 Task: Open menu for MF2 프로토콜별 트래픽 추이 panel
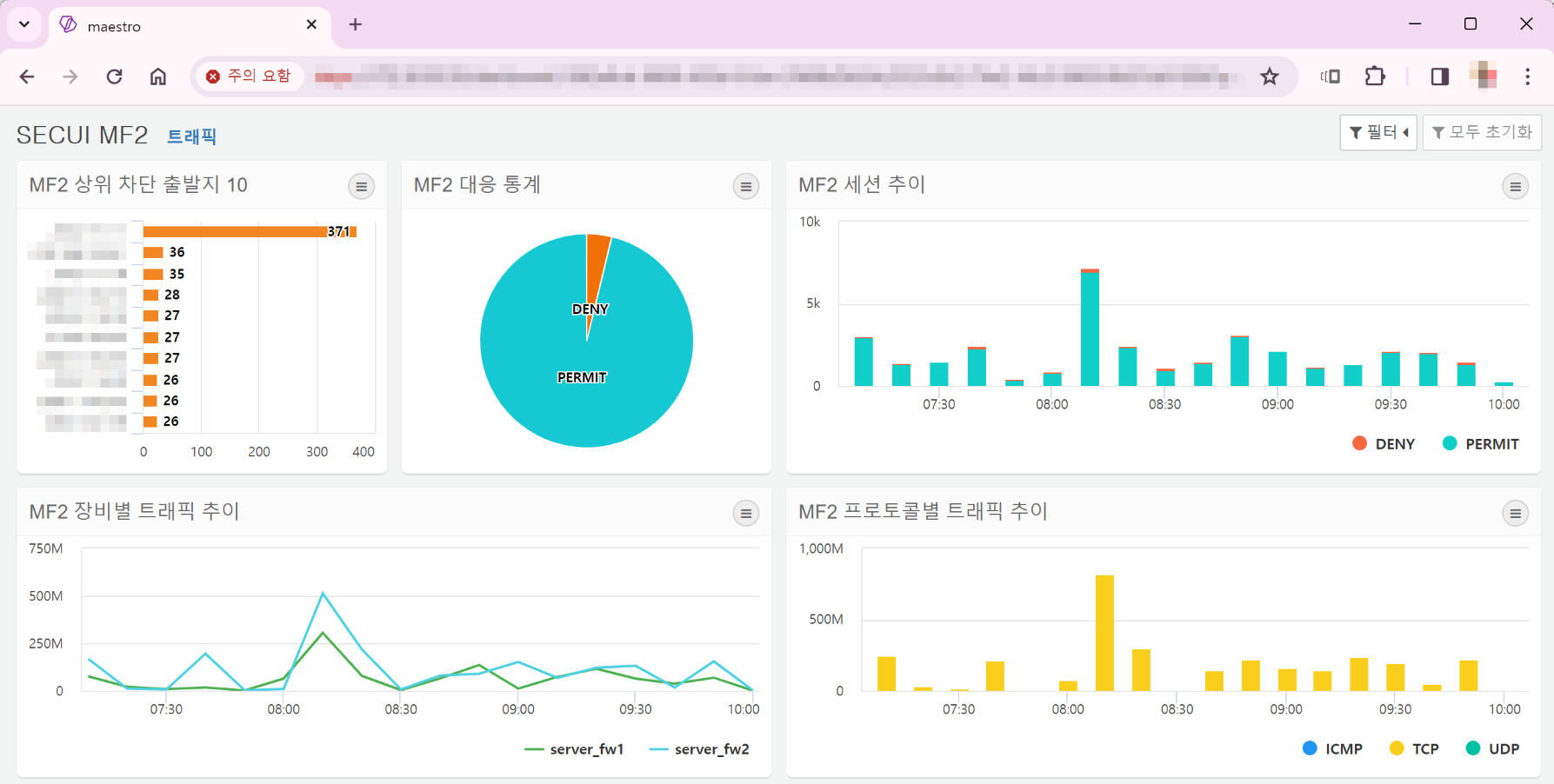pos(1515,514)
